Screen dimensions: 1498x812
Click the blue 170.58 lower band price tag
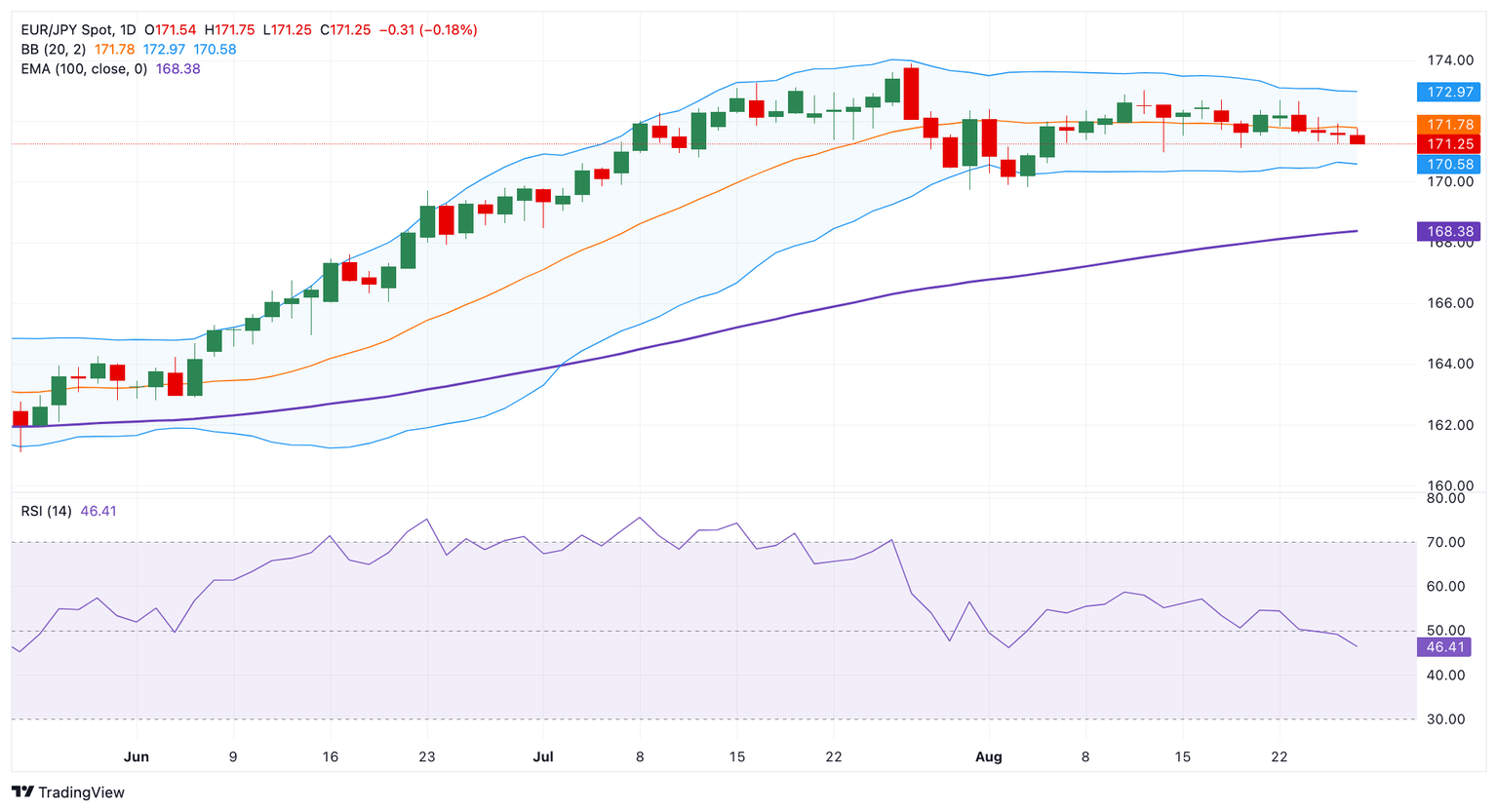[x=1449, y=164]
